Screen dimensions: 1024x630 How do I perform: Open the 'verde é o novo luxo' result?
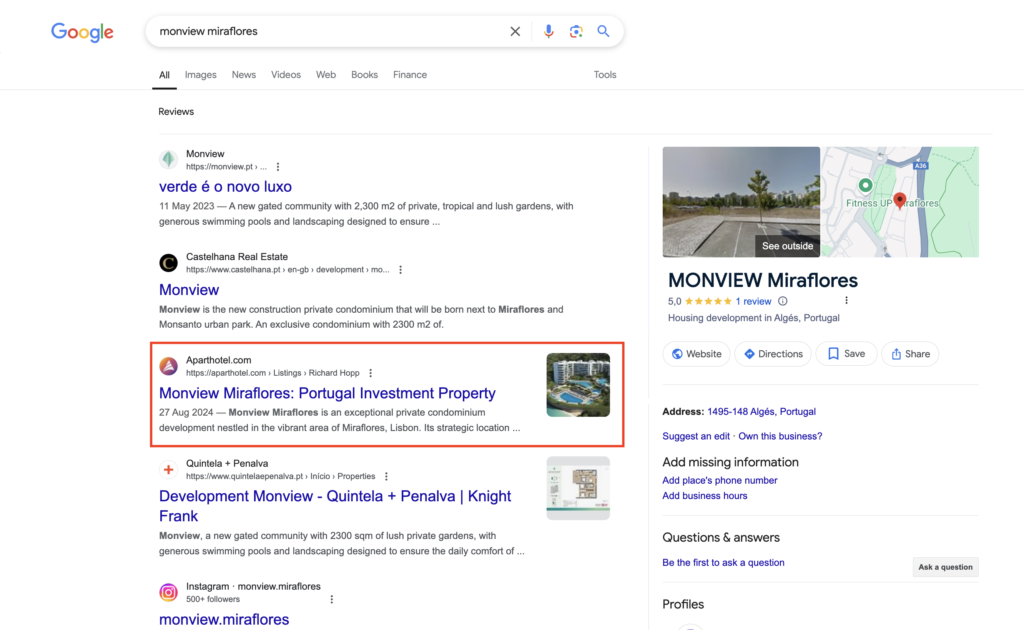tap(225, 187)
